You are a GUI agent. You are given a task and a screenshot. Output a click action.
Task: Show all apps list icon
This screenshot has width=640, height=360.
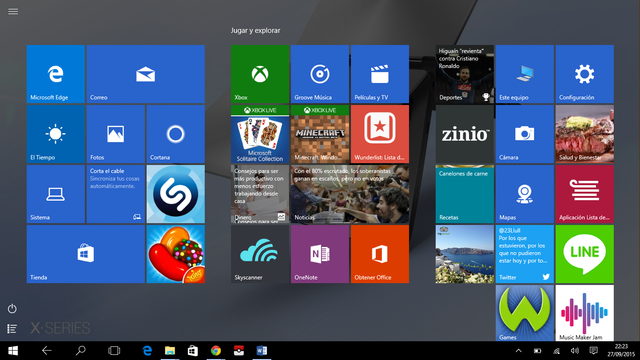coord(12,329)
